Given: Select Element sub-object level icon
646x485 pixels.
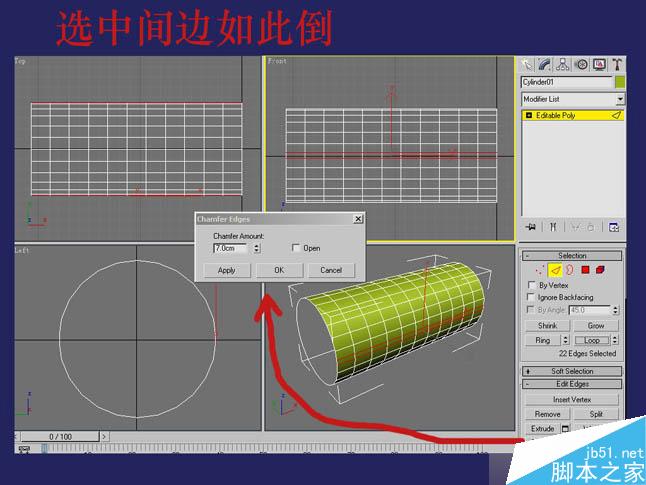Looking at the screenshot, I should [x=600, y=270].
